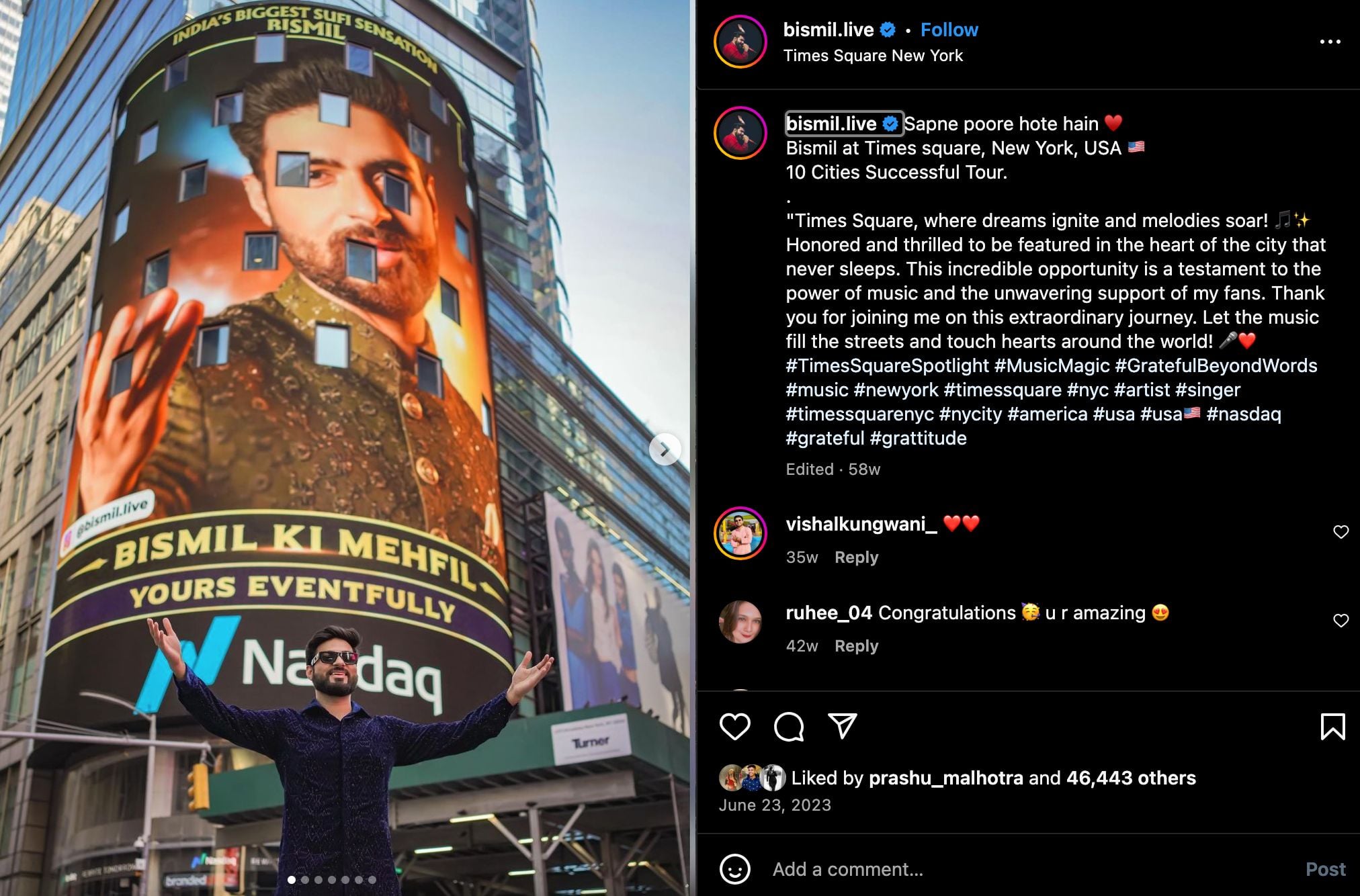Like the post with heart icon
This screenshot has width=1360, height=896.
tap(734, 727)
